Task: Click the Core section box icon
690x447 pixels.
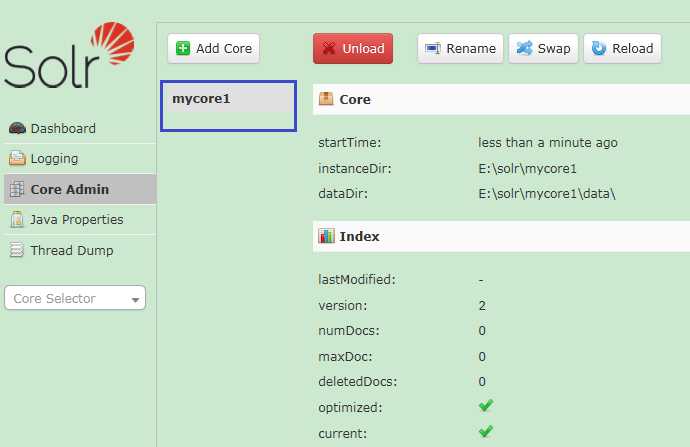Action: [x=326, y=99]
